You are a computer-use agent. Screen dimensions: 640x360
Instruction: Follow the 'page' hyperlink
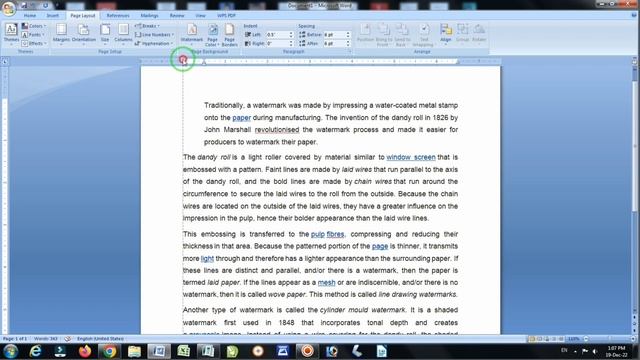click(x=380, y=246)
